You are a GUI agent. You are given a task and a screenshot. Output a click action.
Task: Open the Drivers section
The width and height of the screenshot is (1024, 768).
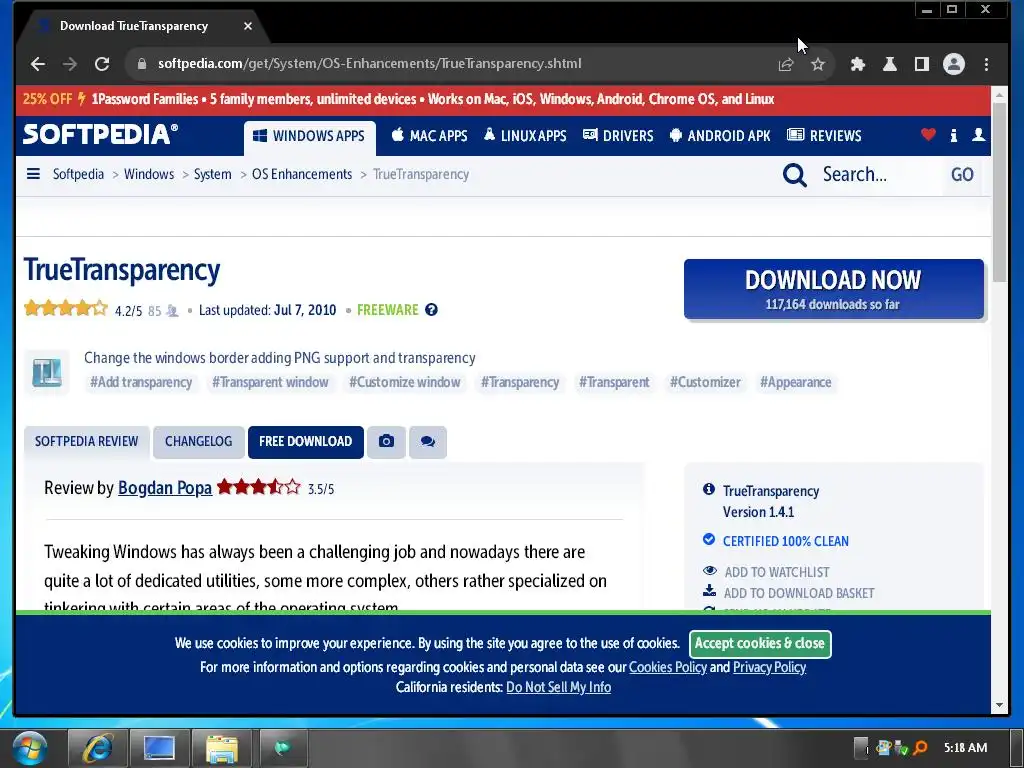[x=618, y=136]
